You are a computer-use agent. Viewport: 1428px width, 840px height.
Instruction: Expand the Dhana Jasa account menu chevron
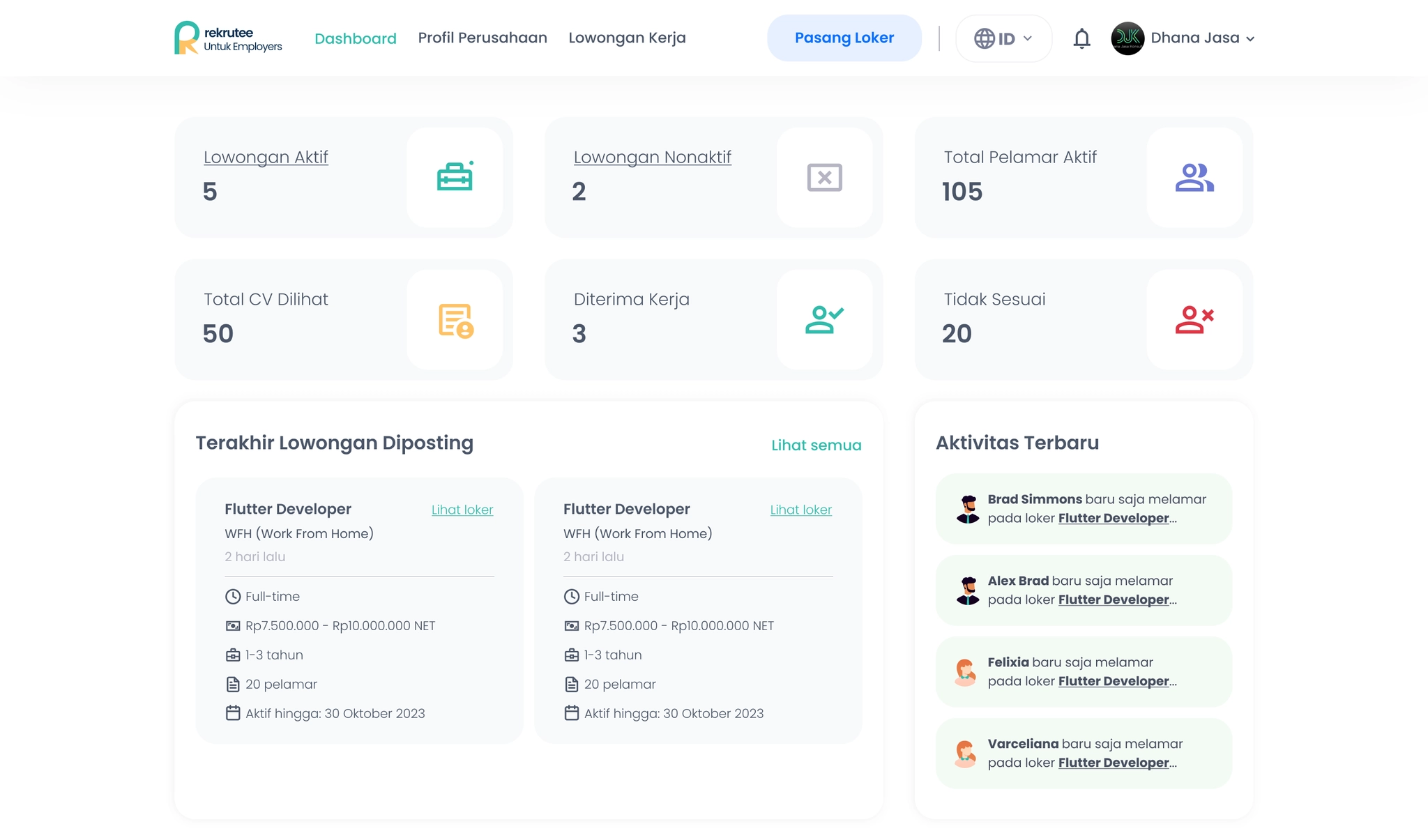click(1250, 39)
